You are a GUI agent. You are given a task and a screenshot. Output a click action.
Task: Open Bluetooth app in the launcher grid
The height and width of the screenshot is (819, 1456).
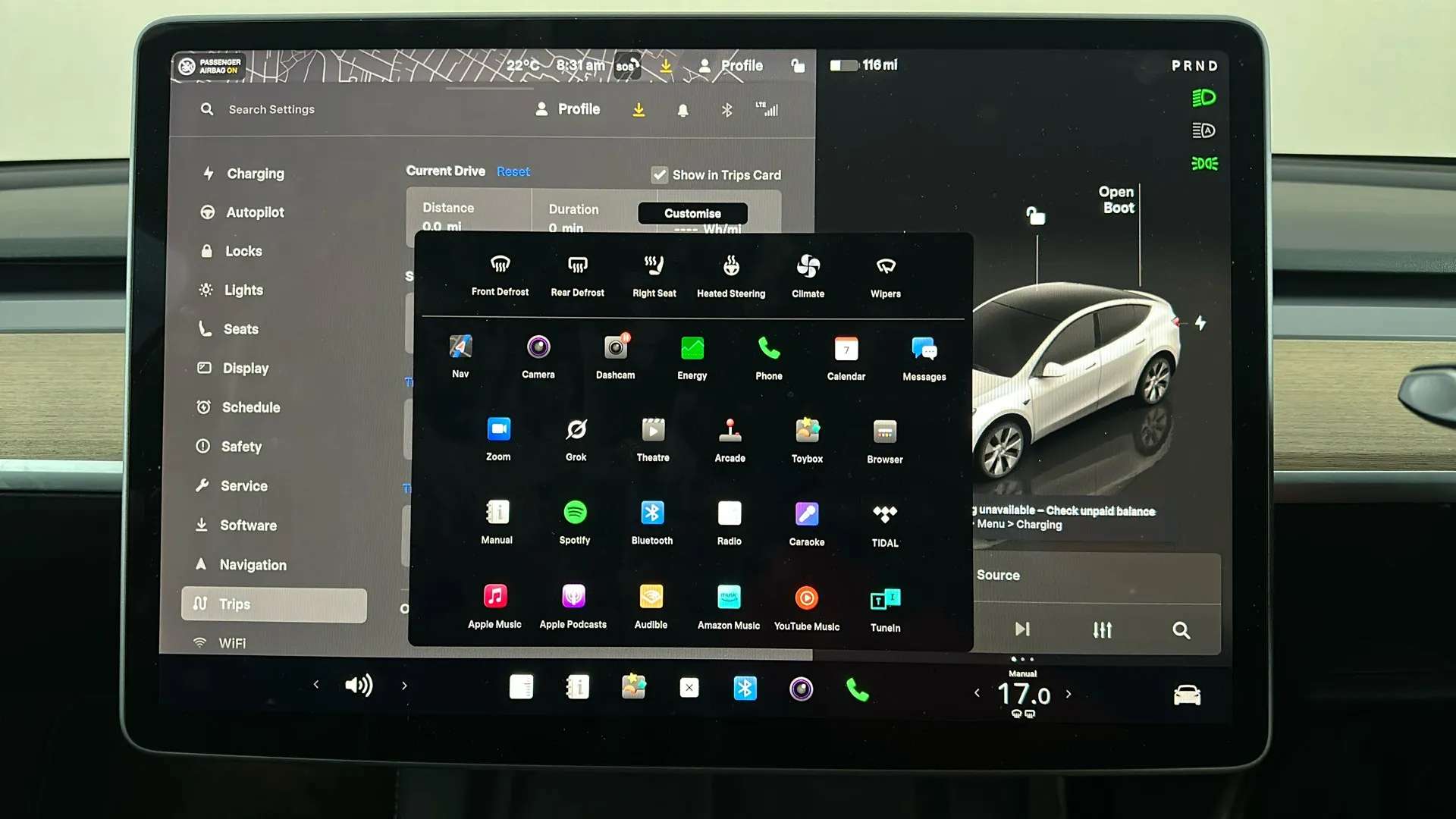(x=652, y=524)
